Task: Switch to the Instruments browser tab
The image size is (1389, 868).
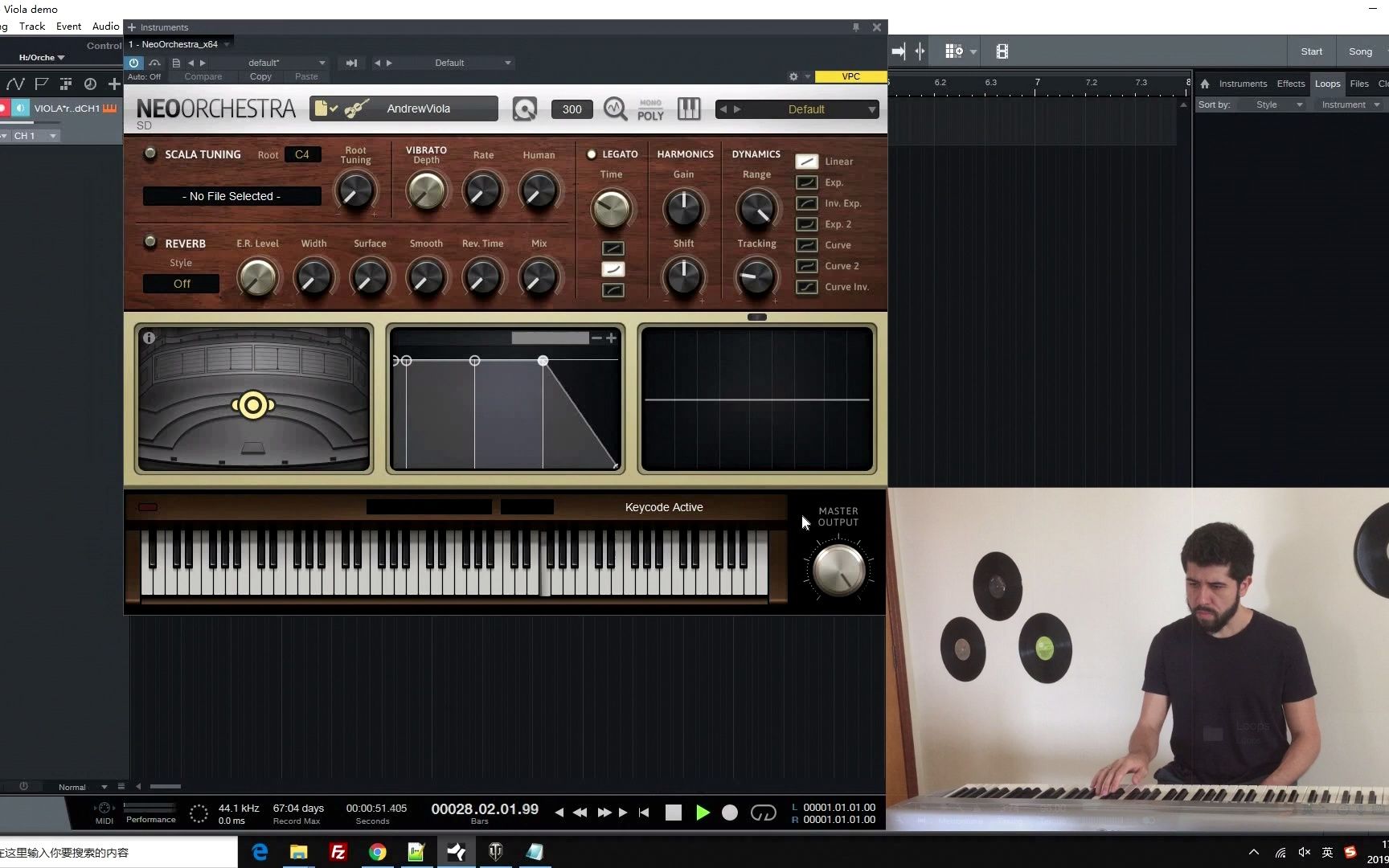Action: 1243,84
